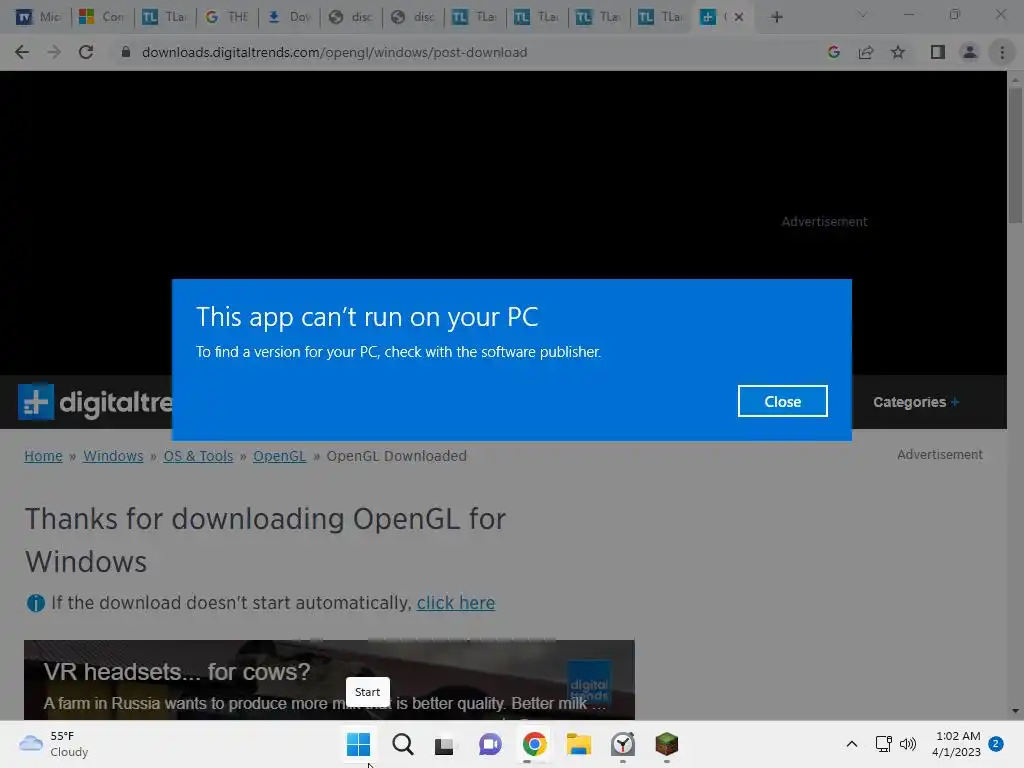Close the active digitaltrends tab
Screen dimensions: 1024x768
coord(739,17)
